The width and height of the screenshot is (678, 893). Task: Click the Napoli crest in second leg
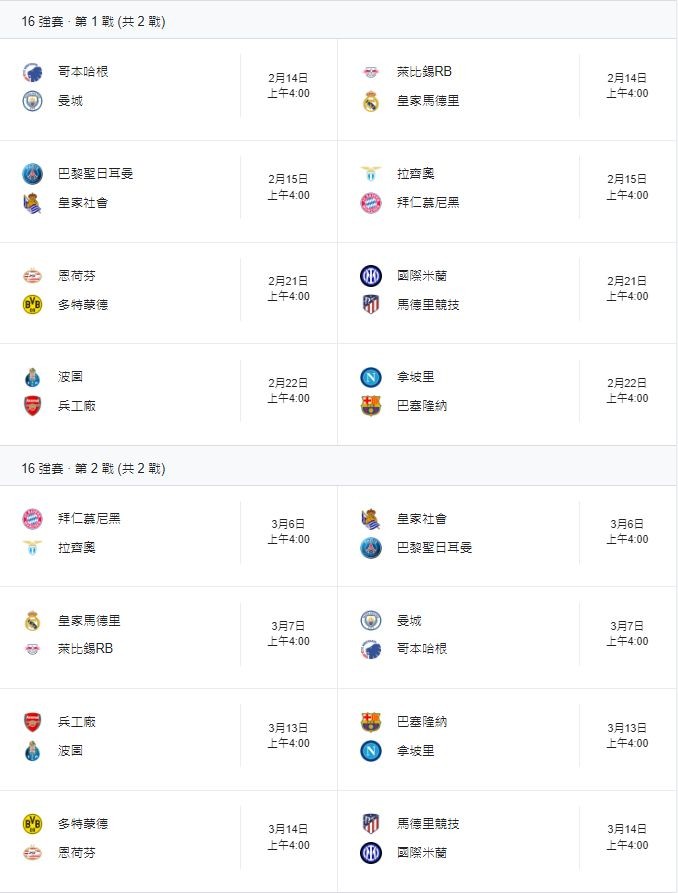tap(371, 751)
